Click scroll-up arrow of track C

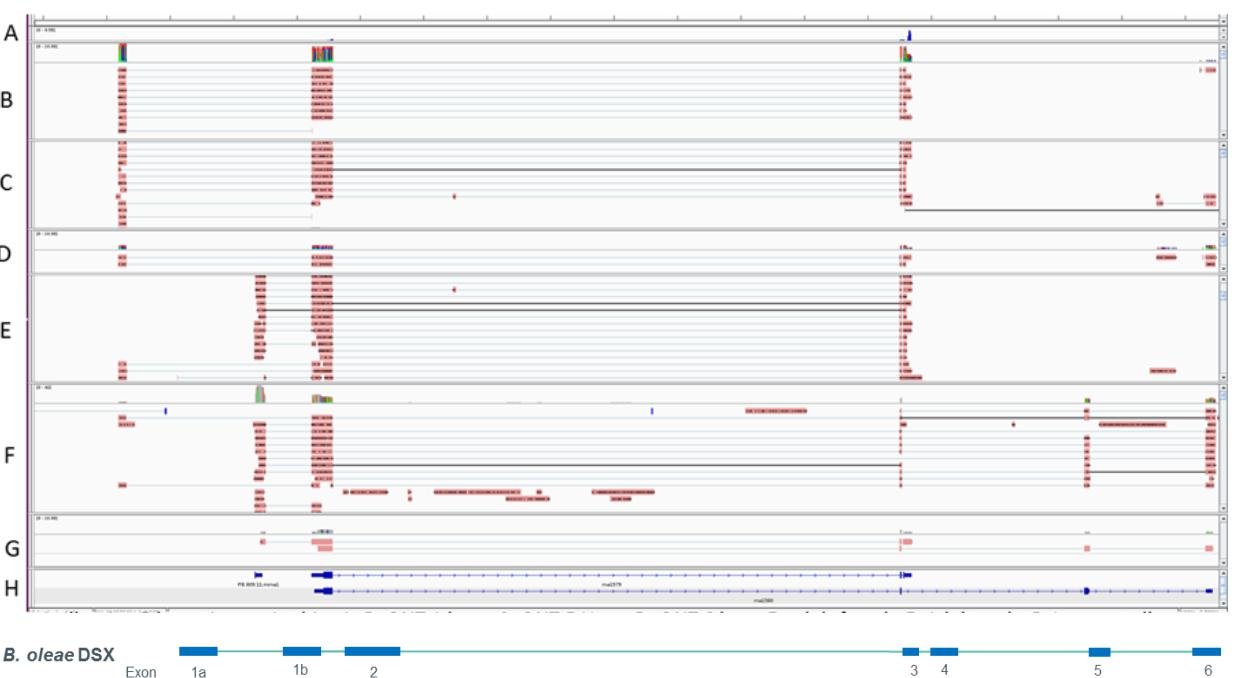1225,144
